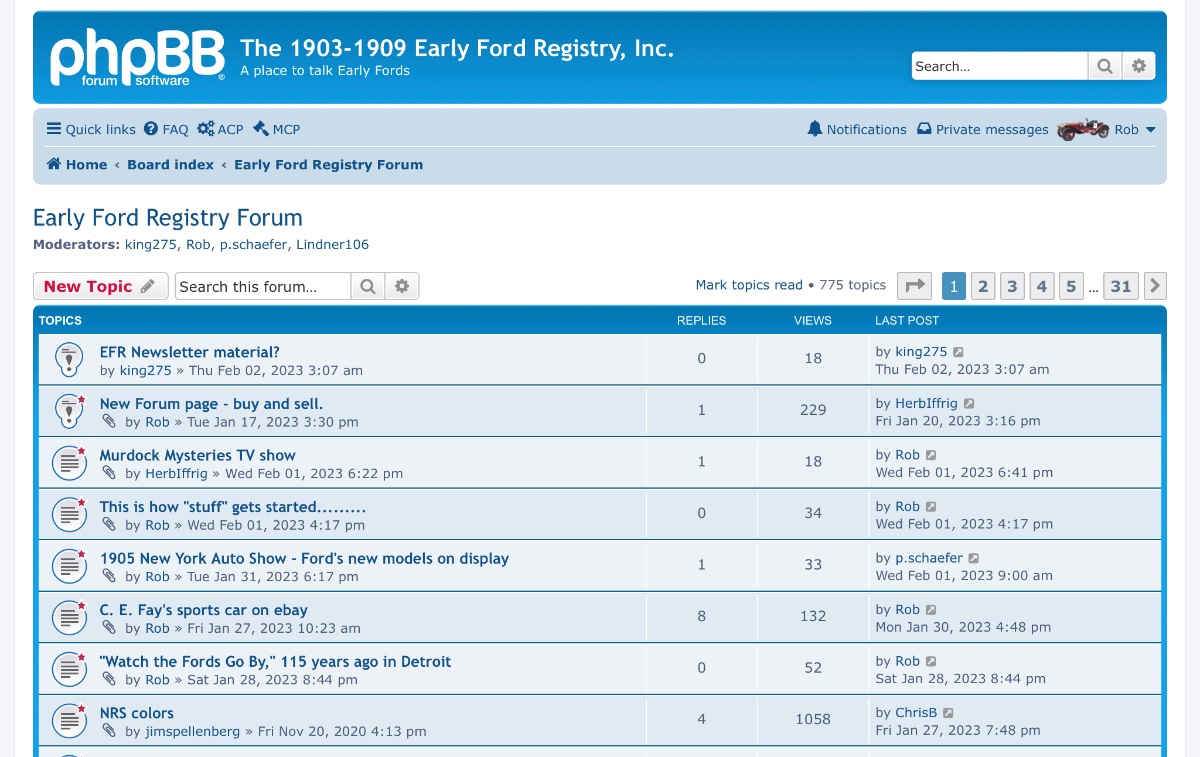
Task: Click the New Topic button
Action: [x=99, y=286]
